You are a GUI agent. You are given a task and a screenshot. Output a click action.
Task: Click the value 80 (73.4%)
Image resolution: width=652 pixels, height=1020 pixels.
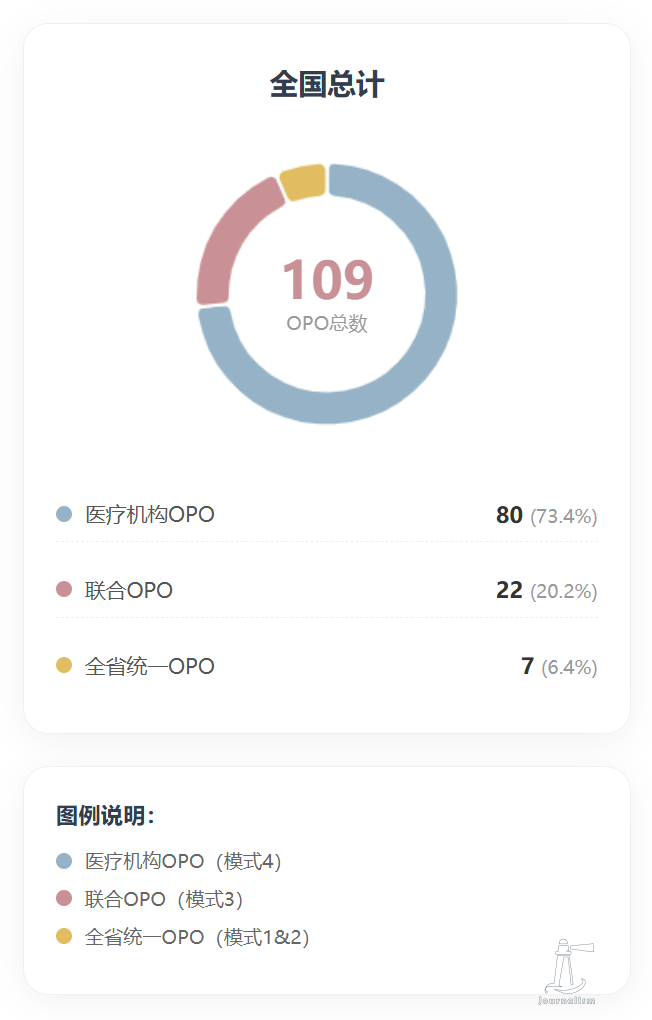tap(546, 516)
